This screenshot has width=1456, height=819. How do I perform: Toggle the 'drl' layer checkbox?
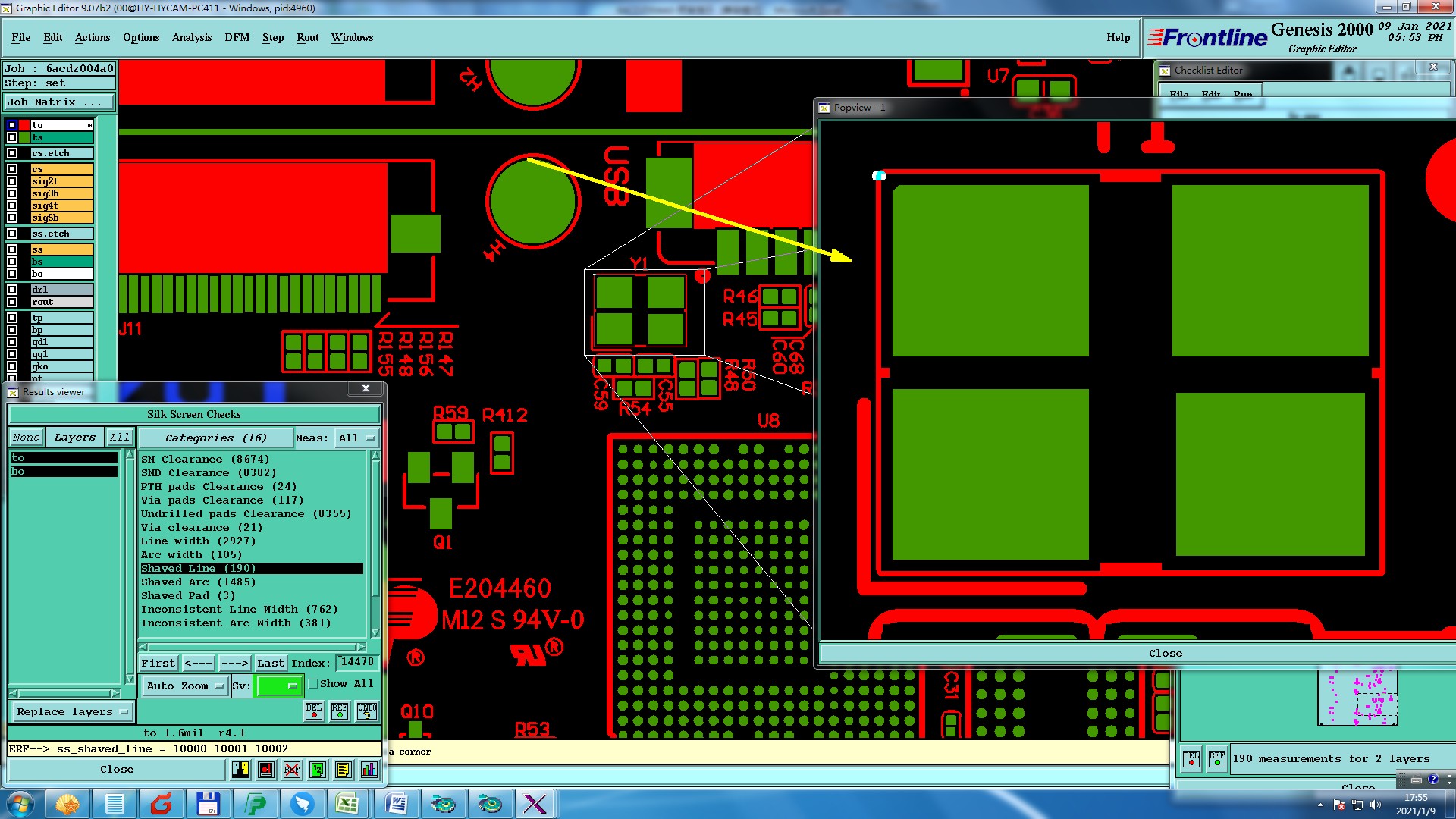(x=12, y=290)
